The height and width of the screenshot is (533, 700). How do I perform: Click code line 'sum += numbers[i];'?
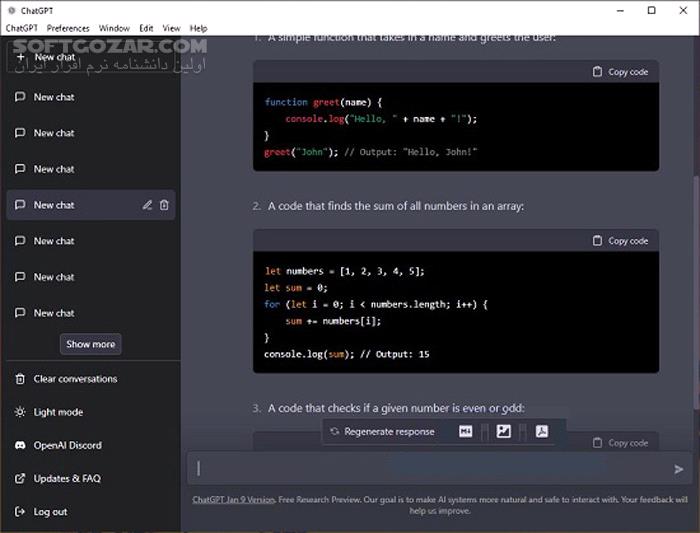[x=333, y=321]
